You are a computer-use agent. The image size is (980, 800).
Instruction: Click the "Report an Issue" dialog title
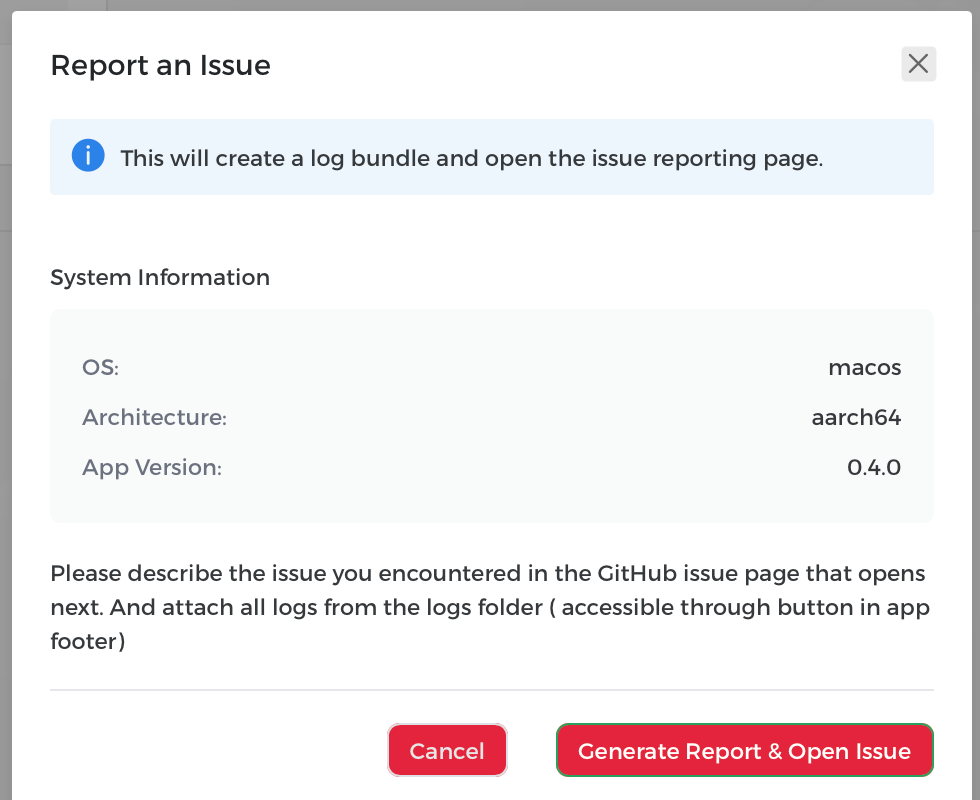pos(160,65)
